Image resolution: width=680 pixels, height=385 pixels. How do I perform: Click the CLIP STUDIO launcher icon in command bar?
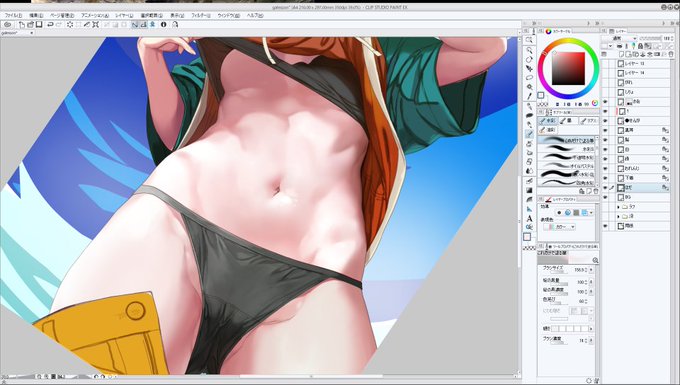pos(7,25)
